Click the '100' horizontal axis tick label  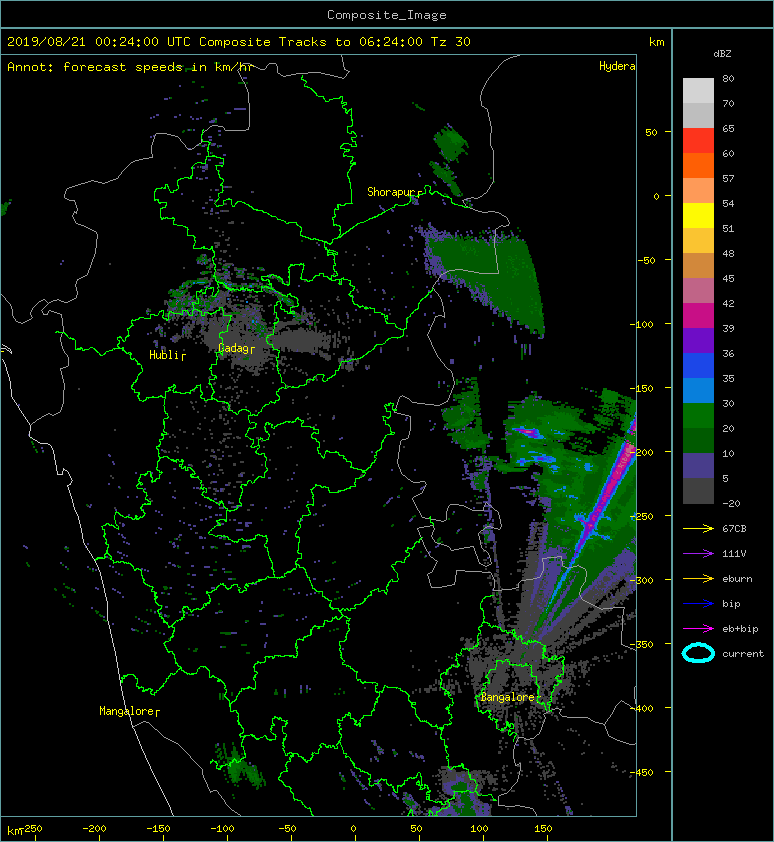pos(479,829)
